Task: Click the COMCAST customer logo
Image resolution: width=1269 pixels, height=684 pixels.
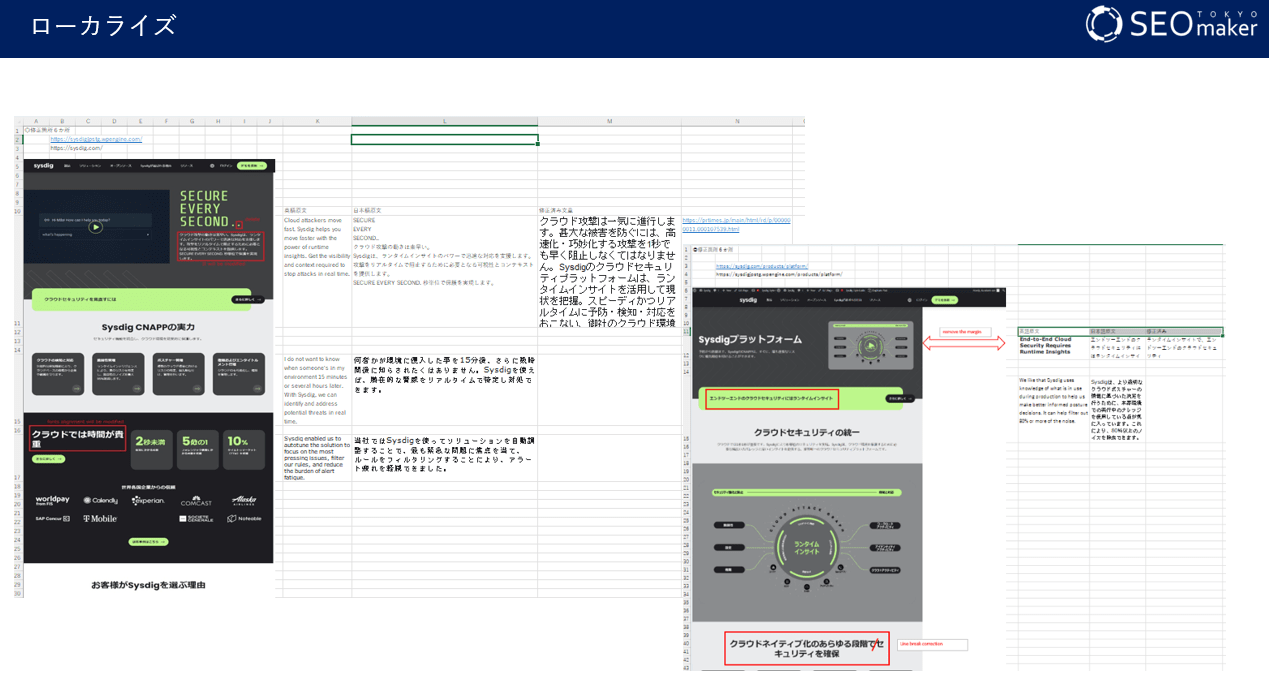Action: (x=196, y=501)
